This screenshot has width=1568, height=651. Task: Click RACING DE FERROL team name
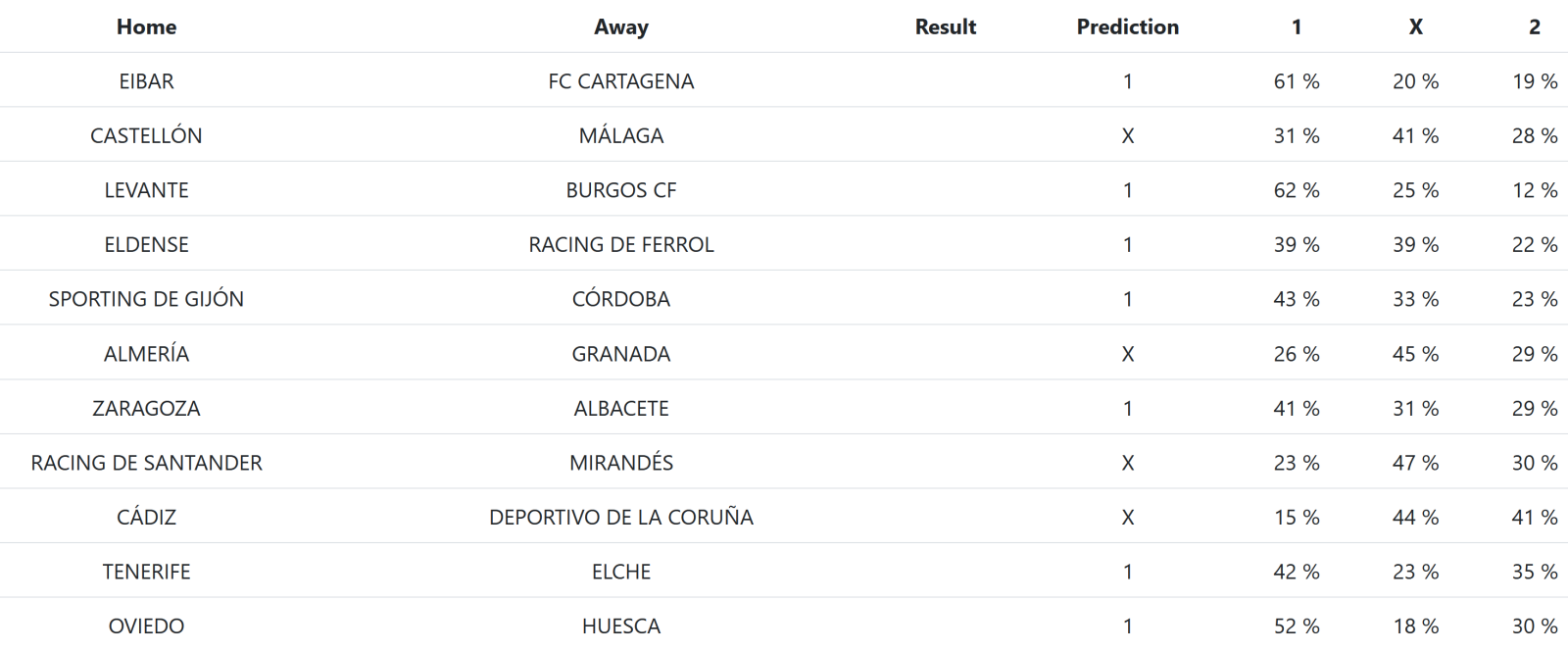[x=620, y=245]
